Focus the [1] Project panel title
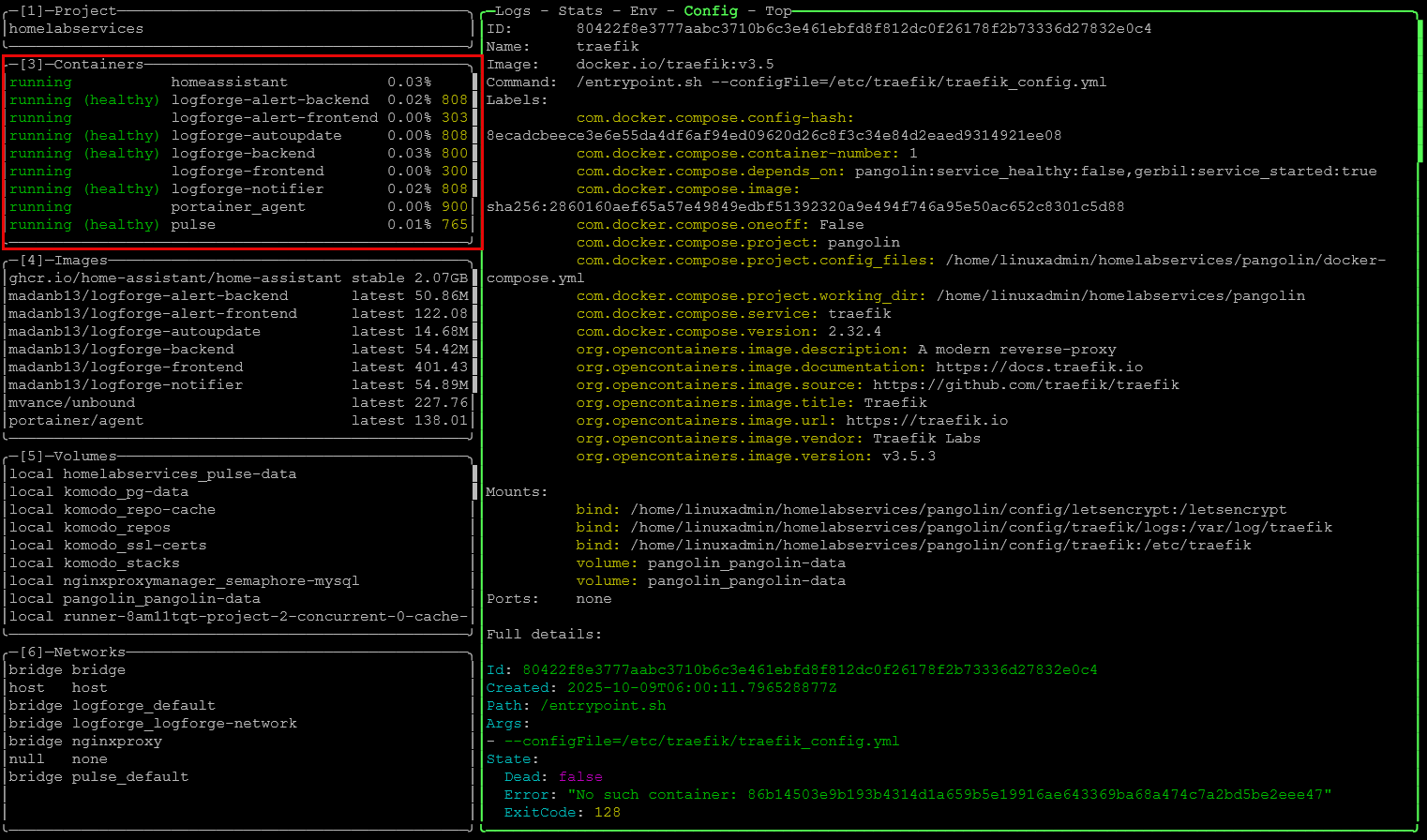 click(x=68, y=11)
